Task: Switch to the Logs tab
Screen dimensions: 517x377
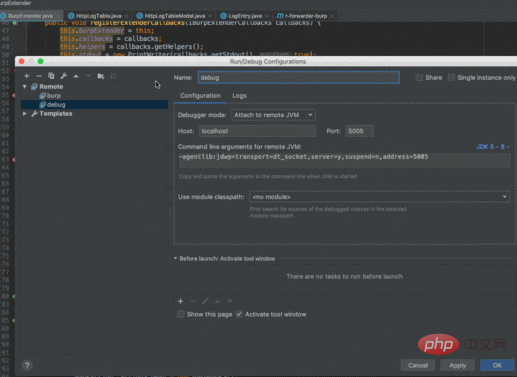Action: pyautogui.click(x=239, y=96)
